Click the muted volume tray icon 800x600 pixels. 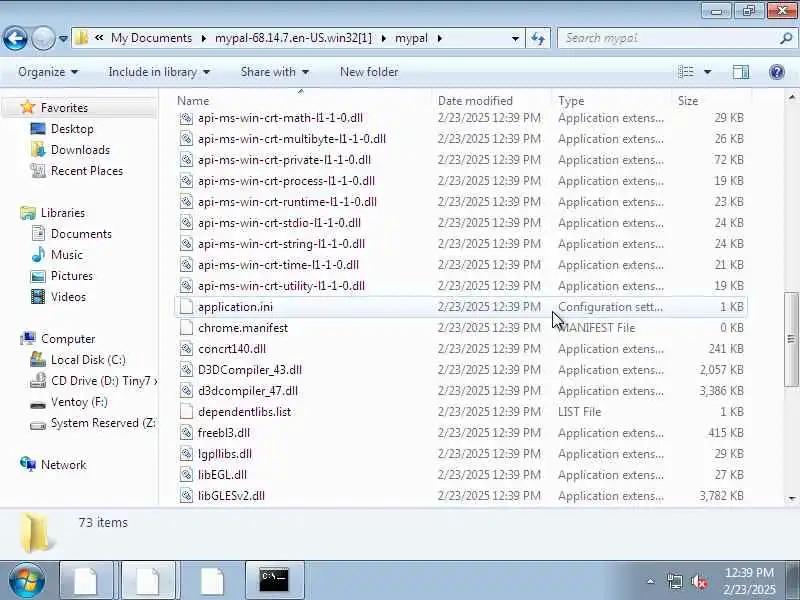pyautogui.click(x=699, y=581)
